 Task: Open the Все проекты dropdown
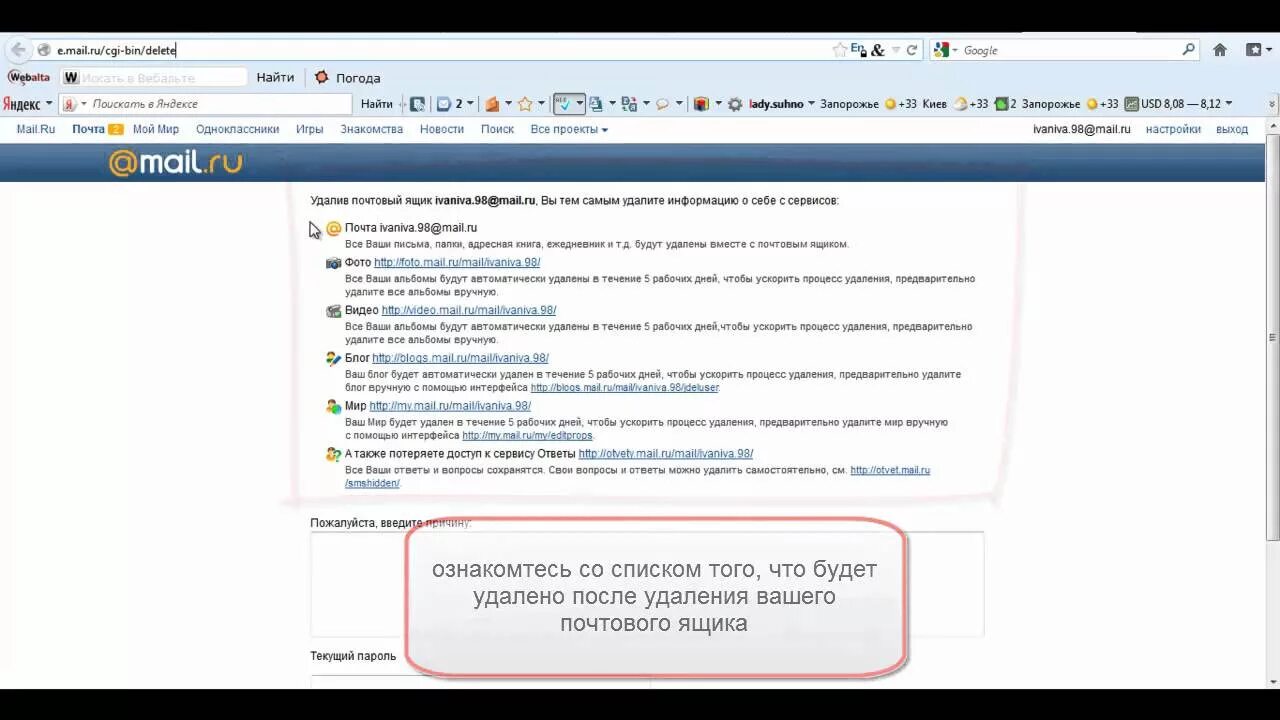(x=569, y=129)
